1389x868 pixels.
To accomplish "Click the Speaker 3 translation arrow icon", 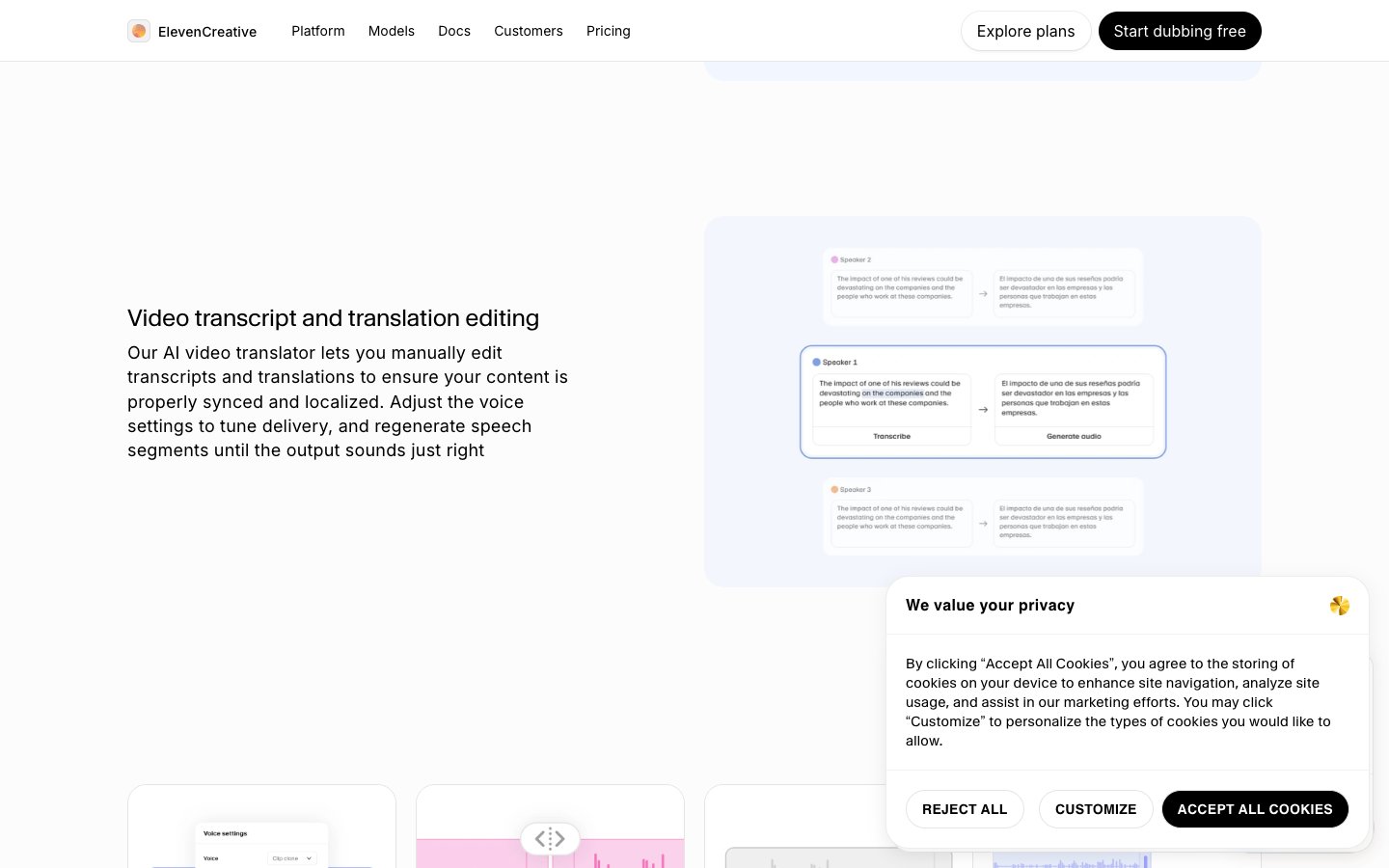I will [983, 524].
